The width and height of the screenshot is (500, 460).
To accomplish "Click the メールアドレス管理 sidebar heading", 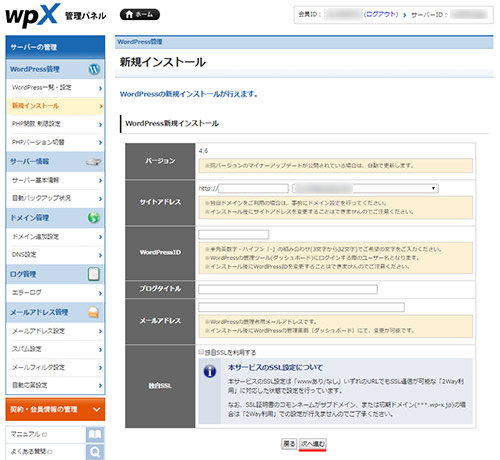I will (x=39, y=312).
